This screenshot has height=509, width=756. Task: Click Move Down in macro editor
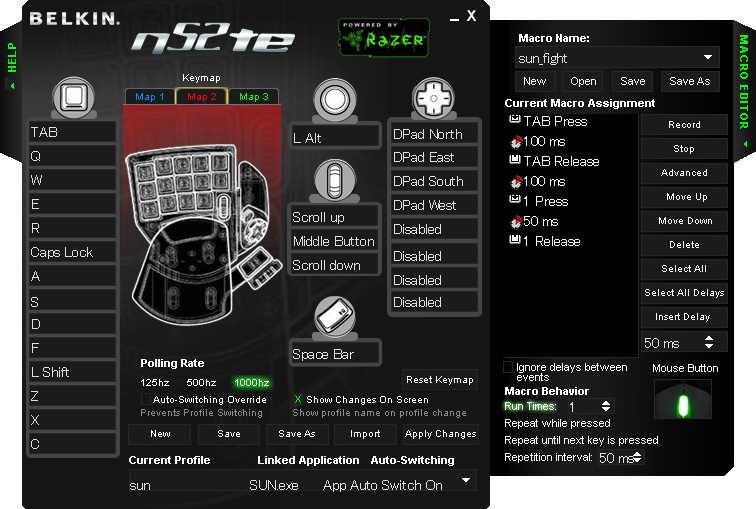pyautogui.click(x=684, y=221)
